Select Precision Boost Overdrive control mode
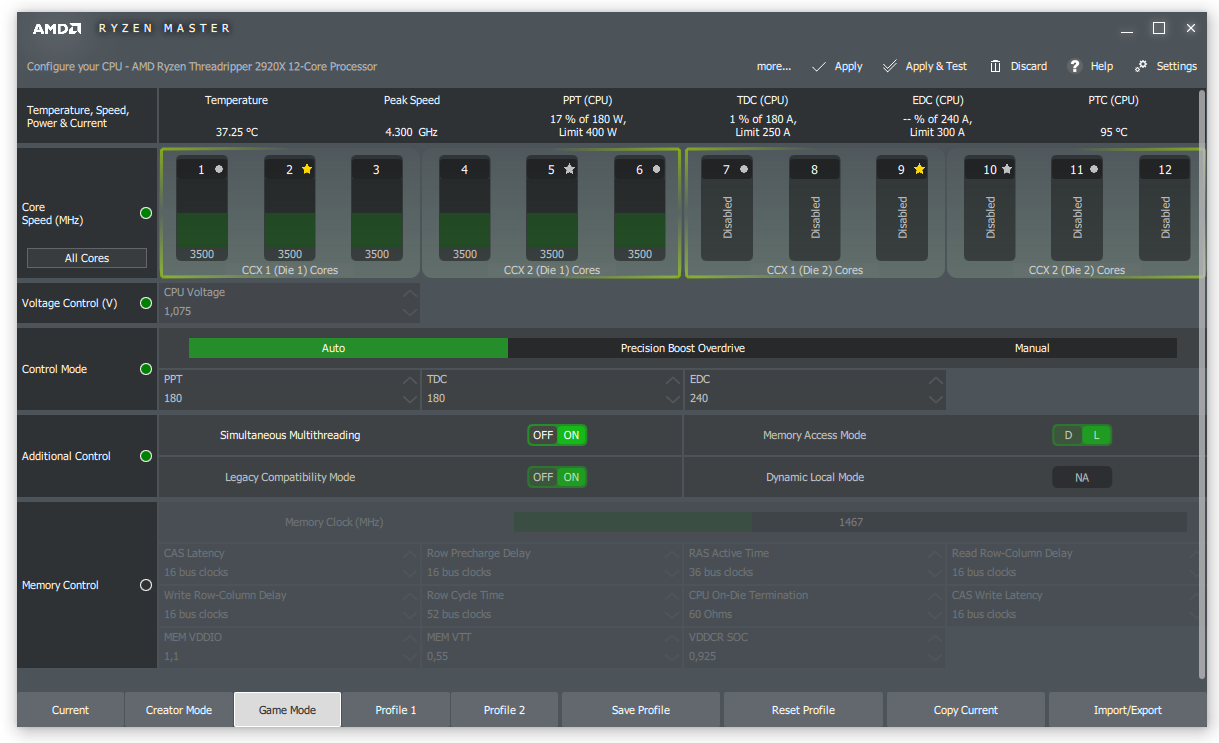1219x743 pixels. tap(683, 348)
